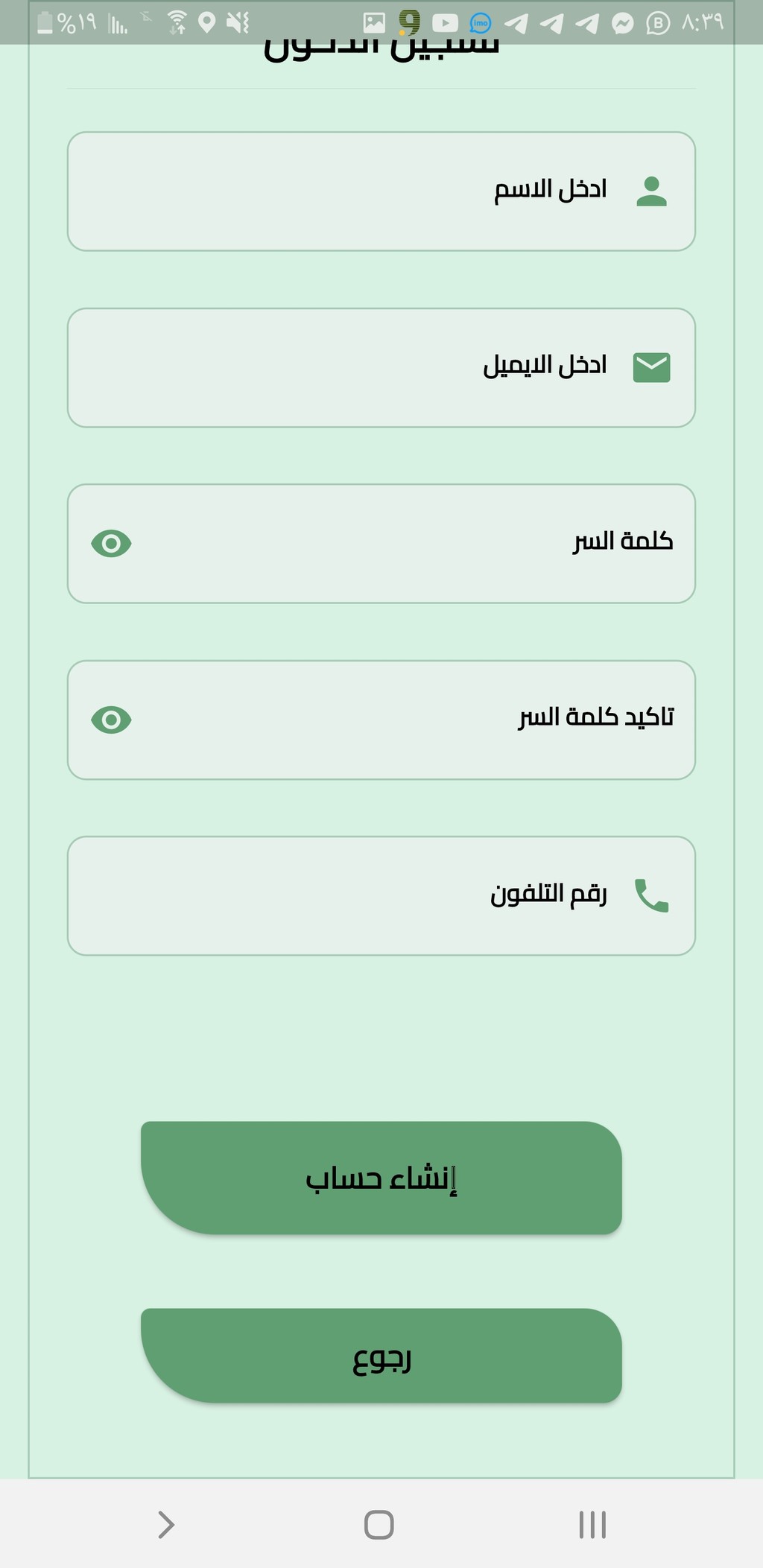Focus the كلمة السر password input
Image resolution: width=763 pixels, height=1568 pixels.
tap(381, 544)
